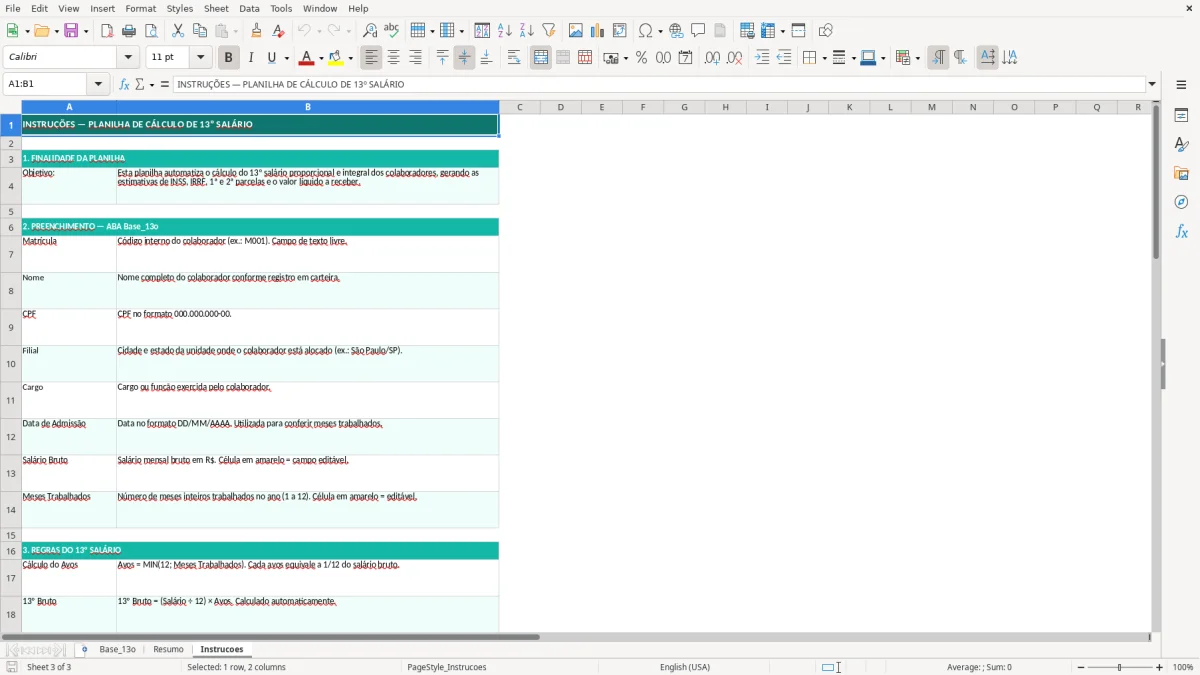Expand the Name Box A1:B1 dropdown

[98, 84]
